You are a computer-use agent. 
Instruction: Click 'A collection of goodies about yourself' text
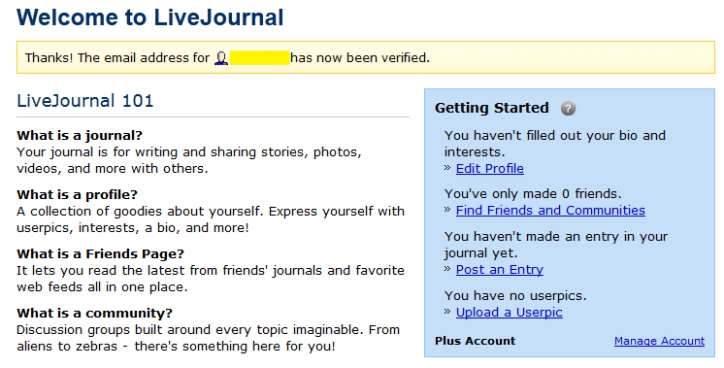(211, 219)
